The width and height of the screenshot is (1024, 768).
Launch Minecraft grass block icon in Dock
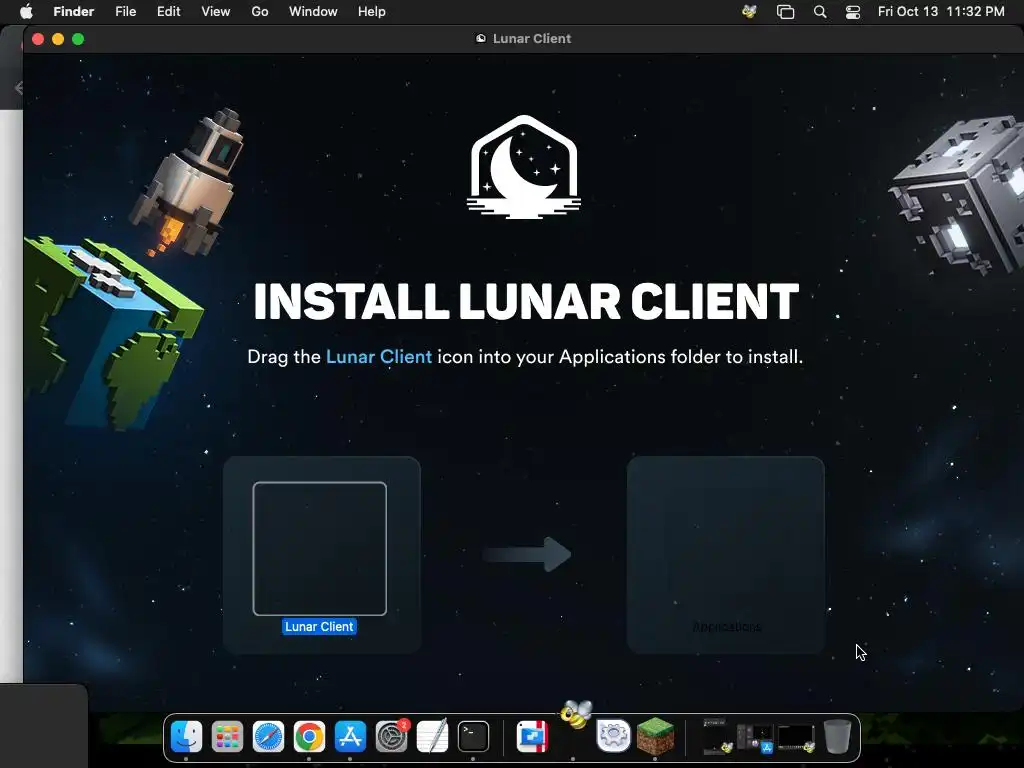coord(655,736)
